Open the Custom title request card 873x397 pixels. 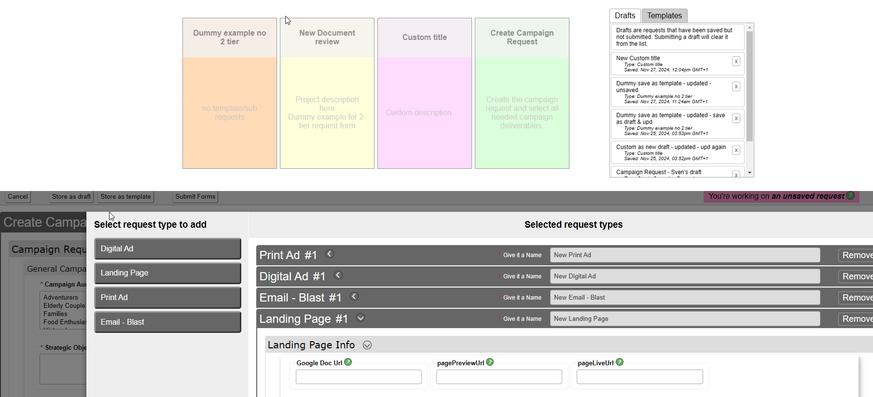[424, 93]
